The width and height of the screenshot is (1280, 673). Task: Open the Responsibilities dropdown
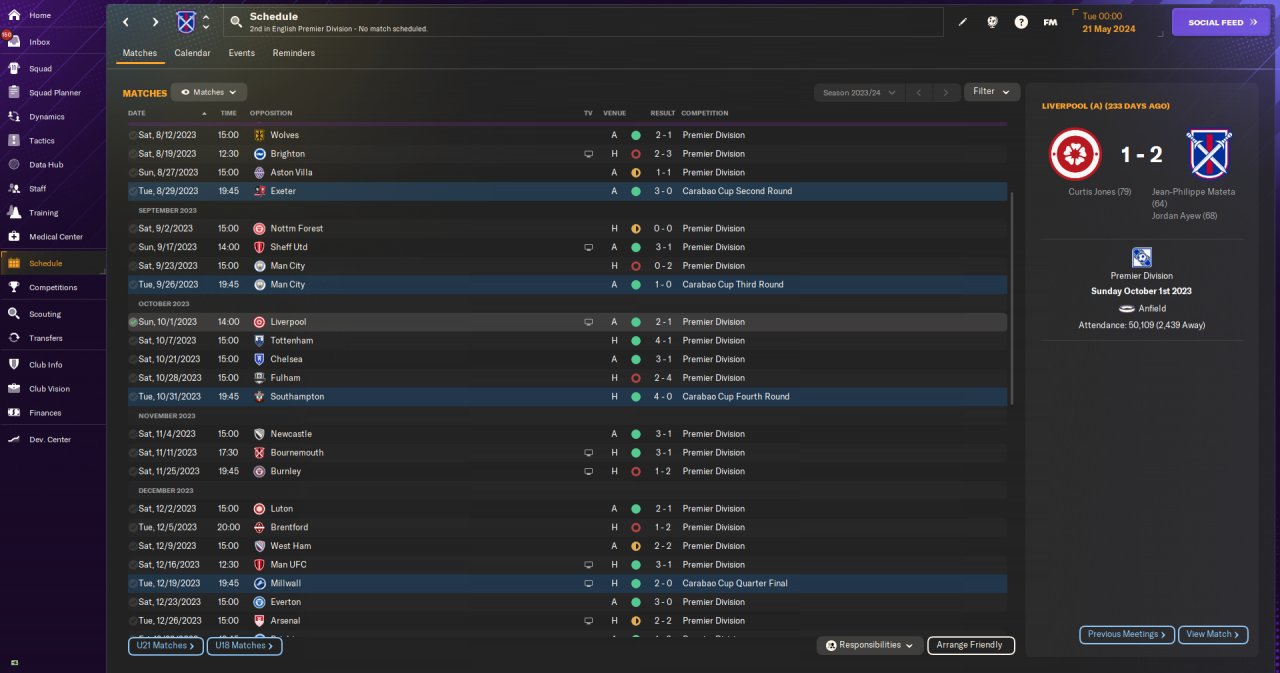click(868, 645)
